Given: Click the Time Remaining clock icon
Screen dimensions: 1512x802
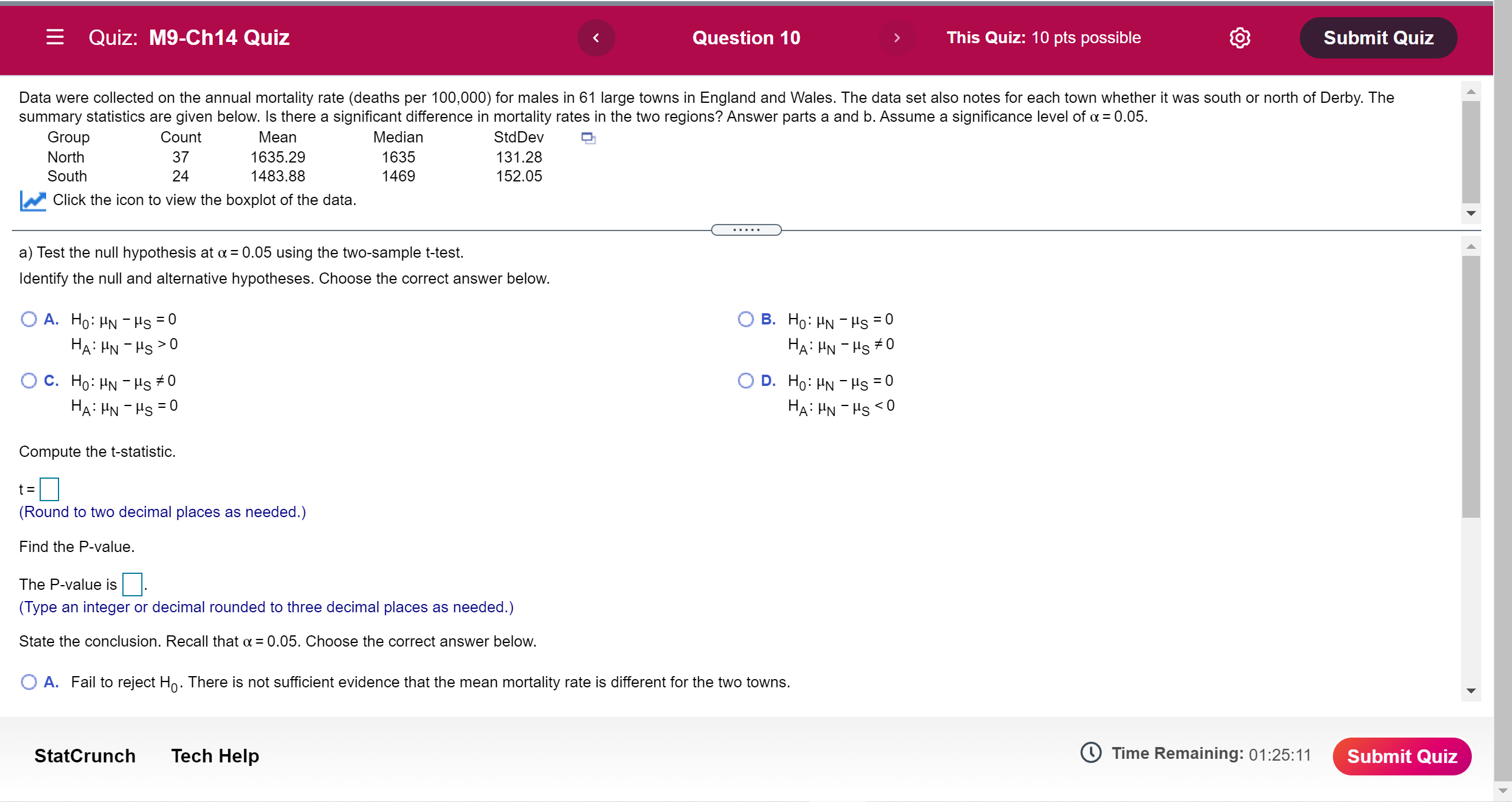Looking at the screenshot, I should tap(1091, 753).
